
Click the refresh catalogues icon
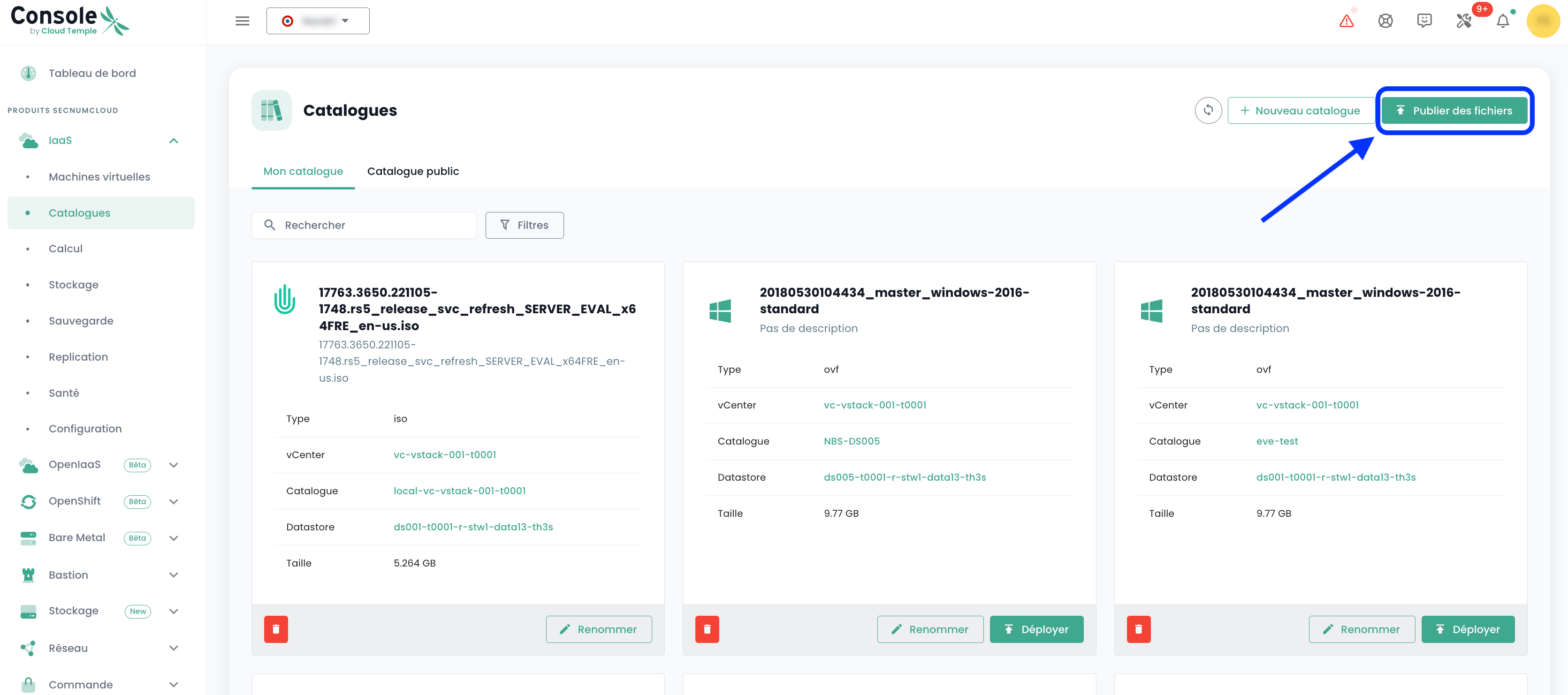click(x=1208, y=110)
